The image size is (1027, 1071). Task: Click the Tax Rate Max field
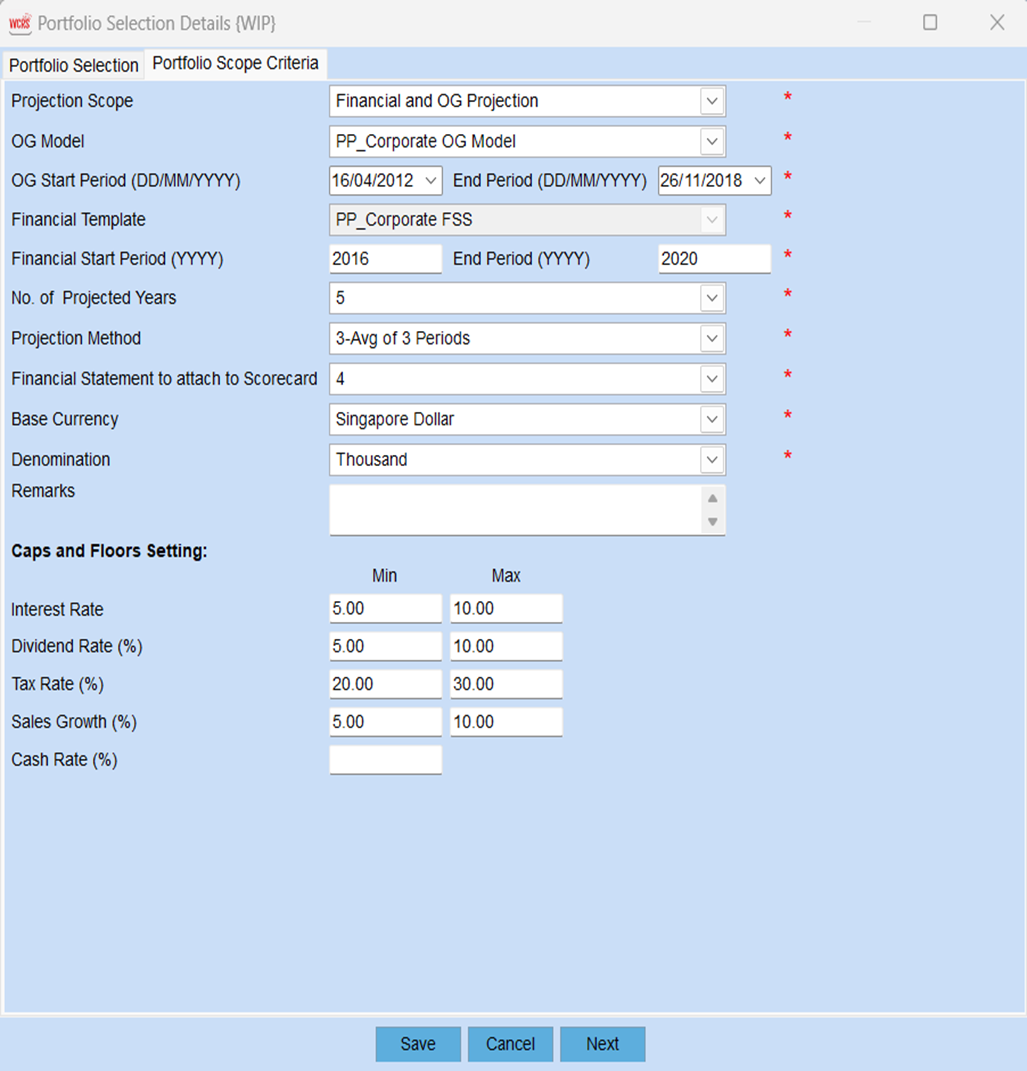click(x=506, y=685)
